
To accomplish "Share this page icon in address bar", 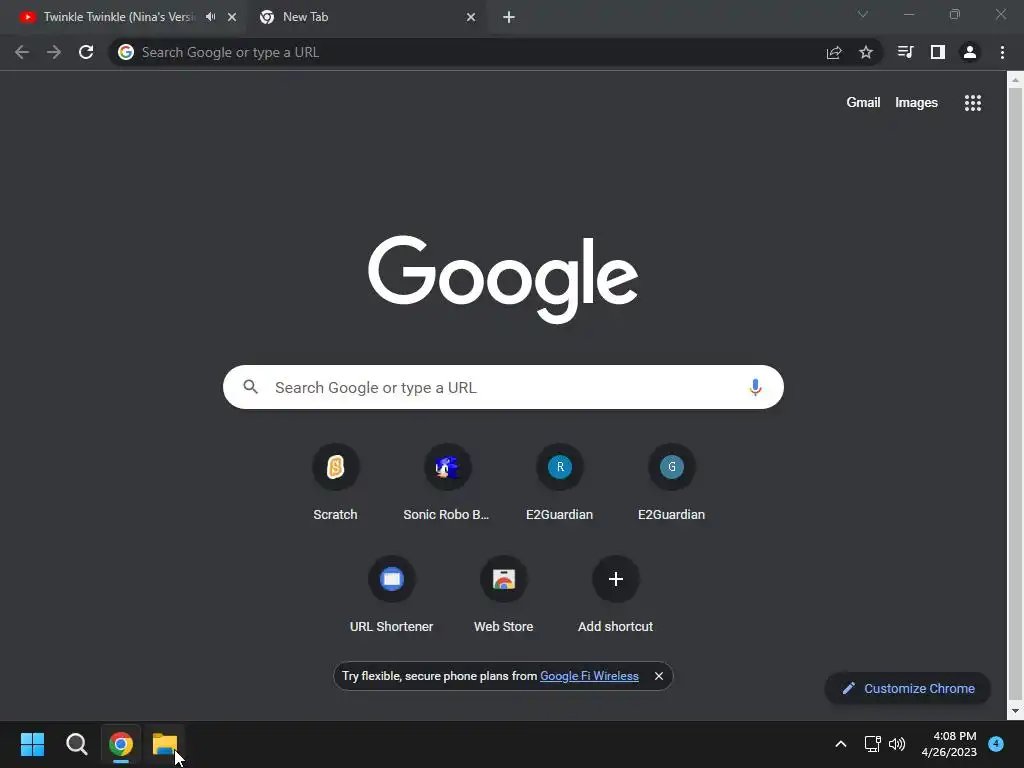I will pyautogui.click(x=834, y=52).
